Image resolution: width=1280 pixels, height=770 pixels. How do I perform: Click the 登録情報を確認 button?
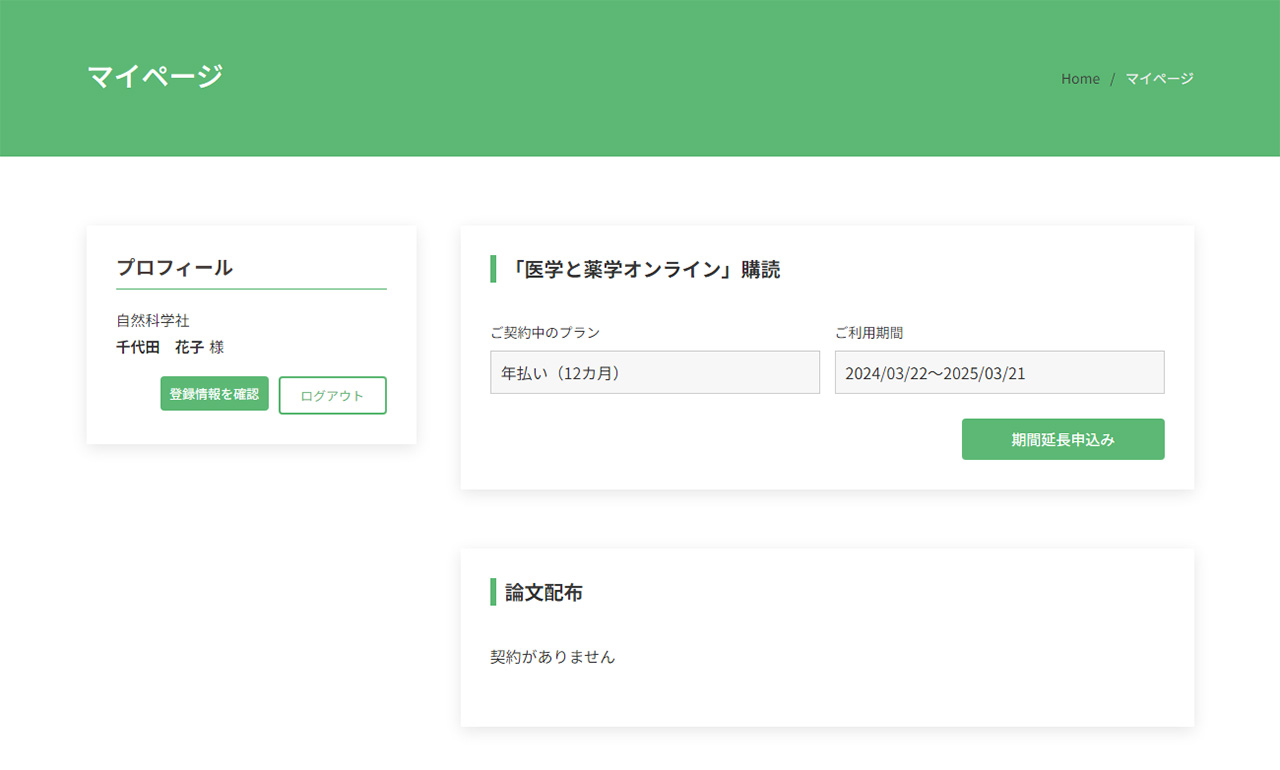214,394
